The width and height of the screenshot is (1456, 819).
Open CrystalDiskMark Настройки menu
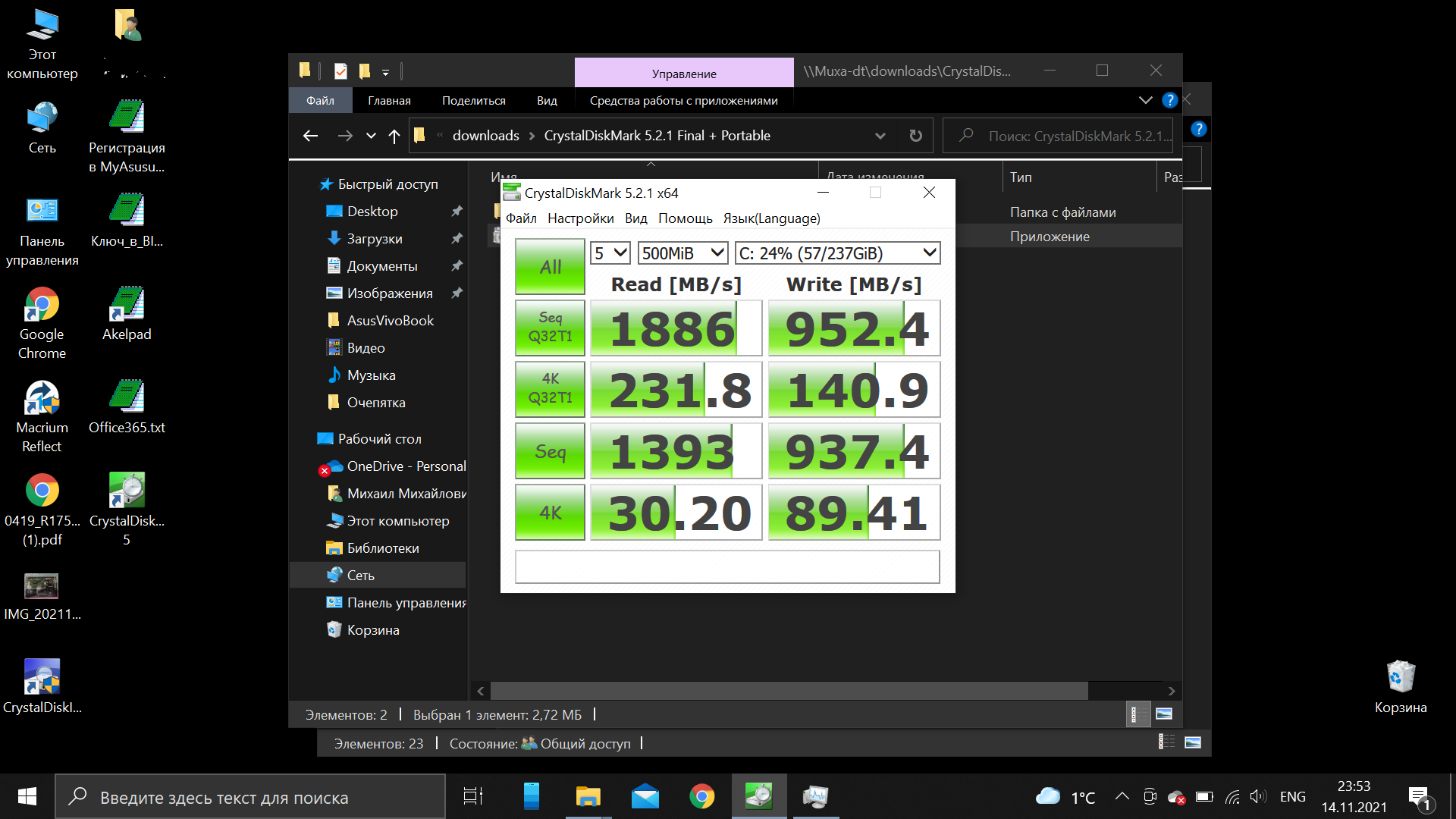(x=581, y=218)
